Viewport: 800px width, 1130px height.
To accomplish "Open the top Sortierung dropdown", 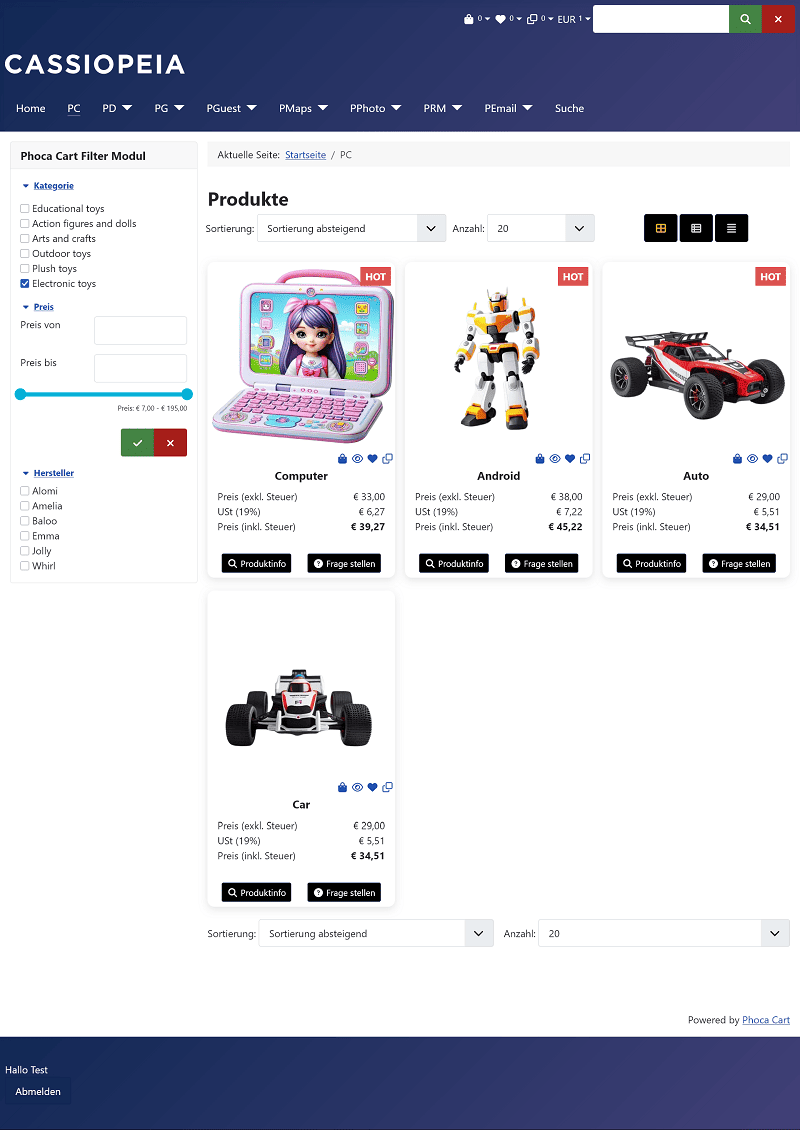I will pyautogui.click(x=351, y=228).
